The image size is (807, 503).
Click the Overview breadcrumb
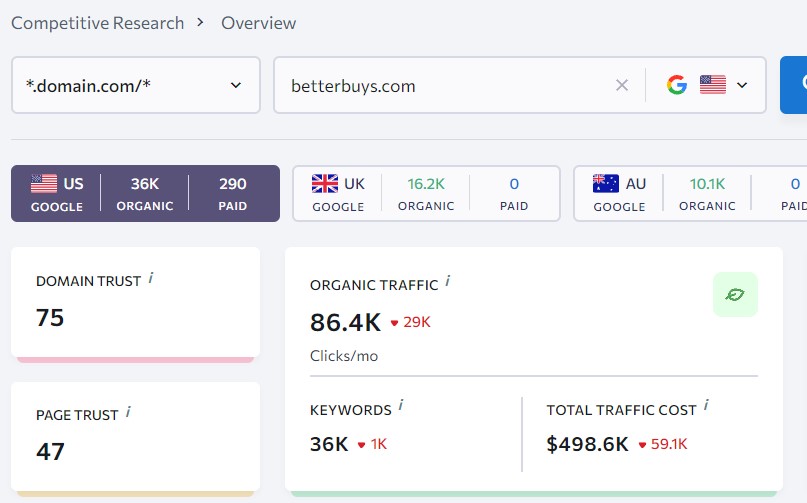pos(258,23)
